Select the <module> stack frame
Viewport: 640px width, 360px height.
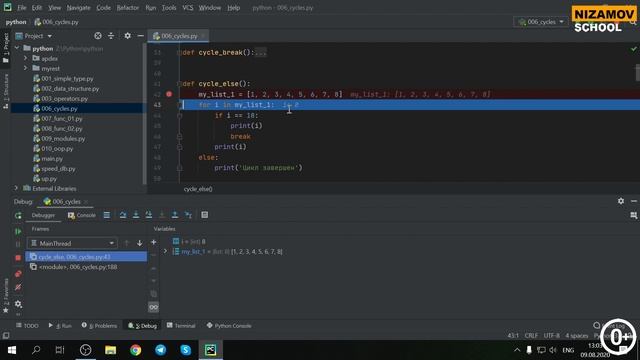[x=78, y=267]
